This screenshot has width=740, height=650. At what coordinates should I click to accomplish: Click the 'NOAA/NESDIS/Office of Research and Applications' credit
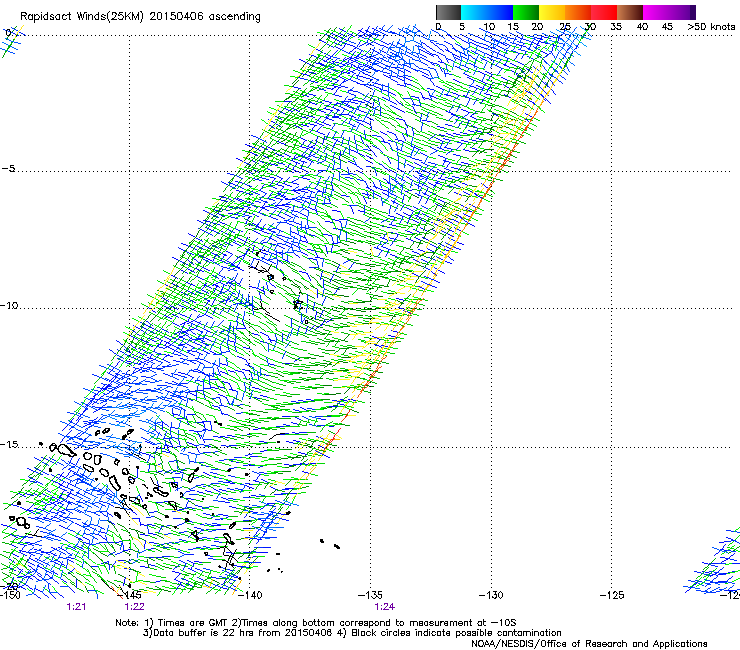pyautogui.click(x=589, y=644)
